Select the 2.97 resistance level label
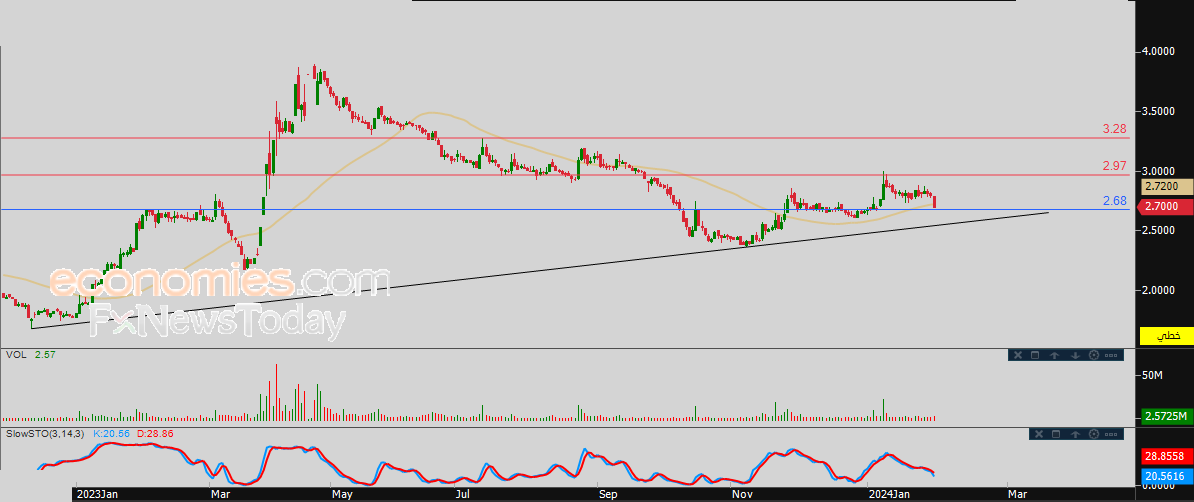Viewport: 1194px width, 502px height. point(1114,165)
